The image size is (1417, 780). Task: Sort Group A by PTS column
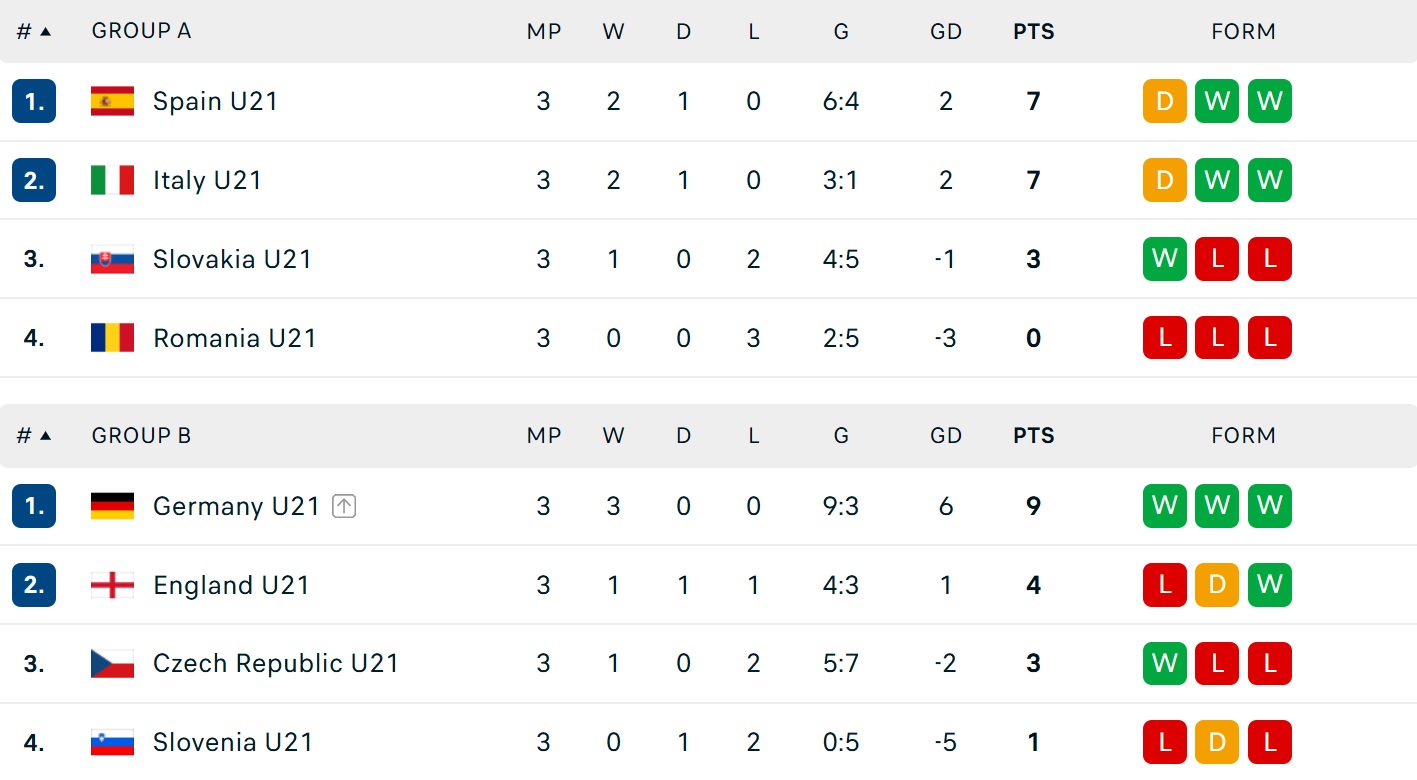click(1034, 31)
